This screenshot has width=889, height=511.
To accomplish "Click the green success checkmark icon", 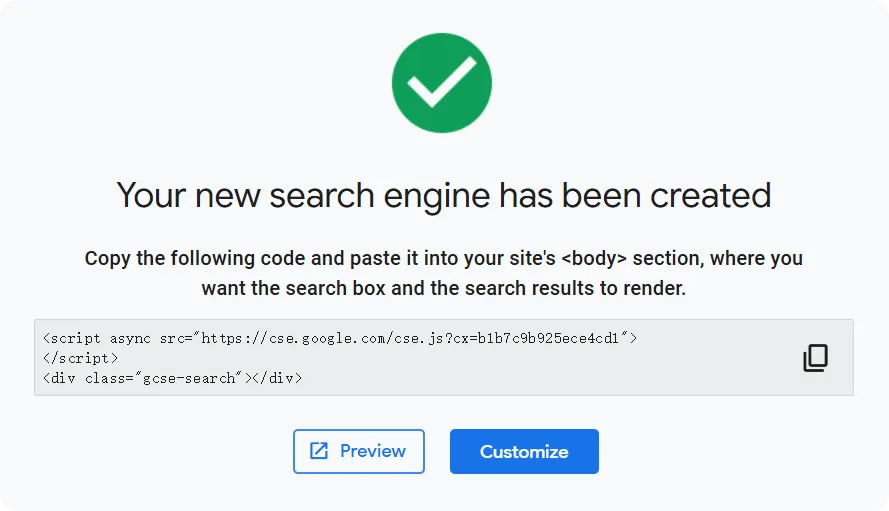I will [442, 85].
